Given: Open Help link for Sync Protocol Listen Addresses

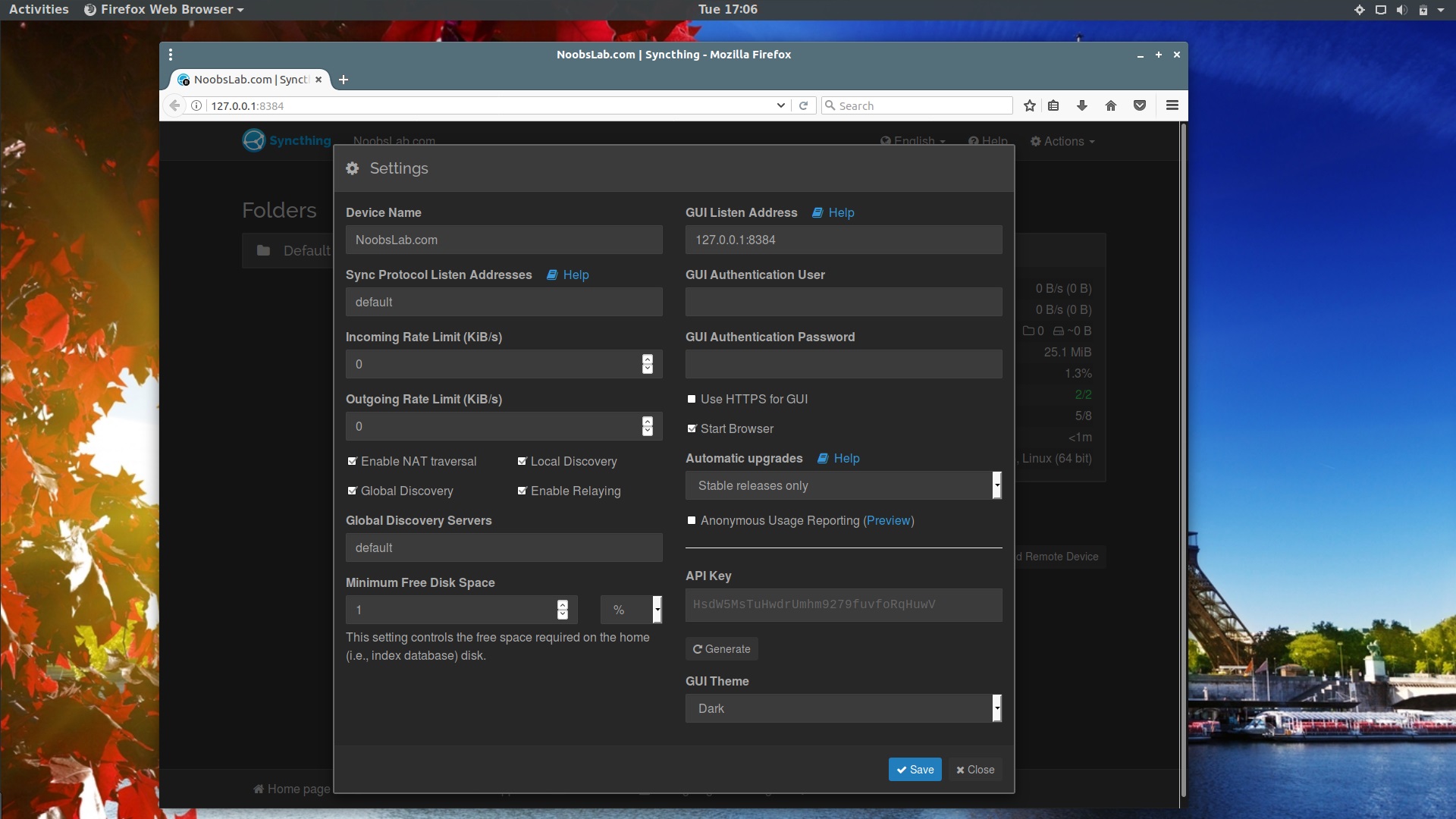Looking at the screenshot, I should pos(568,275).
